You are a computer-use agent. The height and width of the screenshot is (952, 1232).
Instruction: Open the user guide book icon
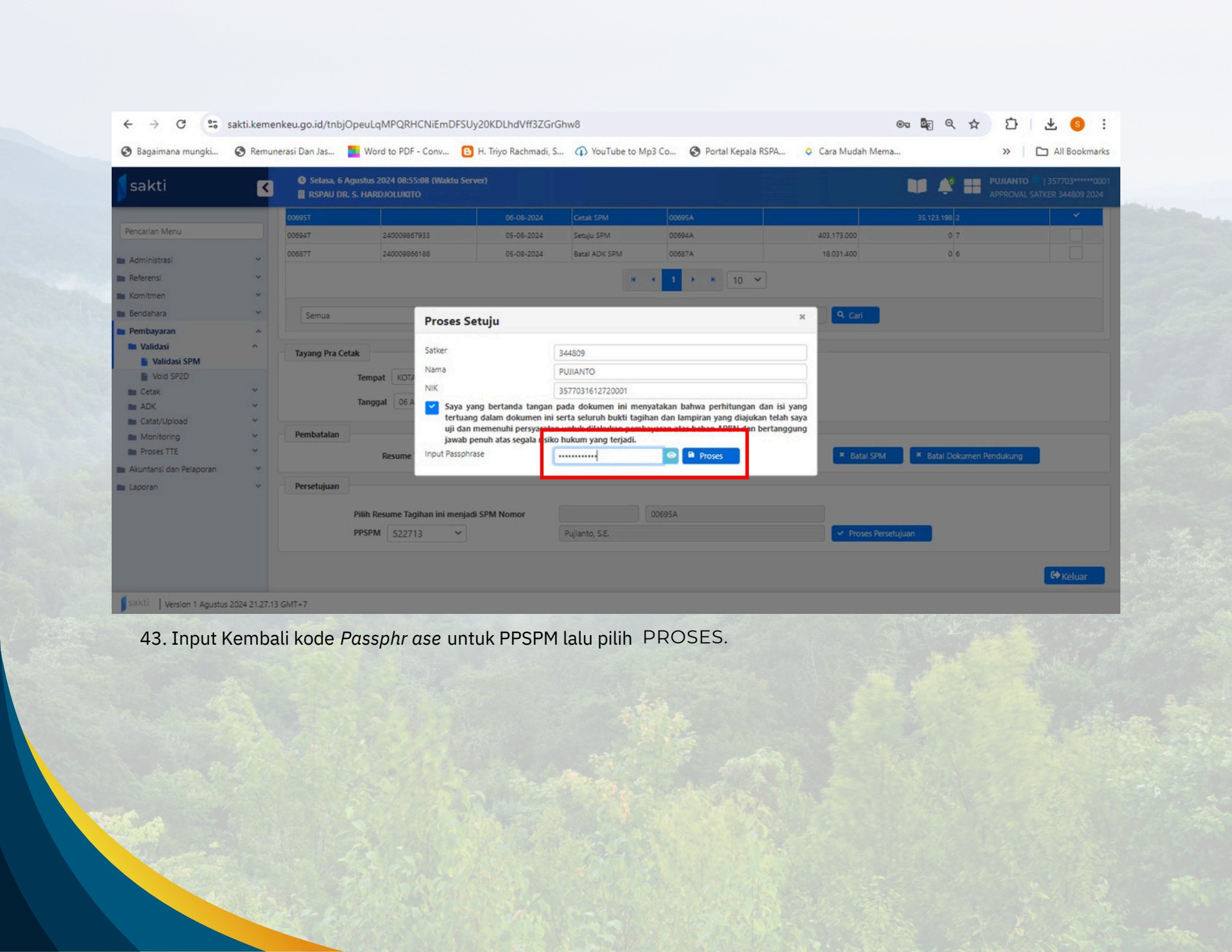[x=916, y=184]
